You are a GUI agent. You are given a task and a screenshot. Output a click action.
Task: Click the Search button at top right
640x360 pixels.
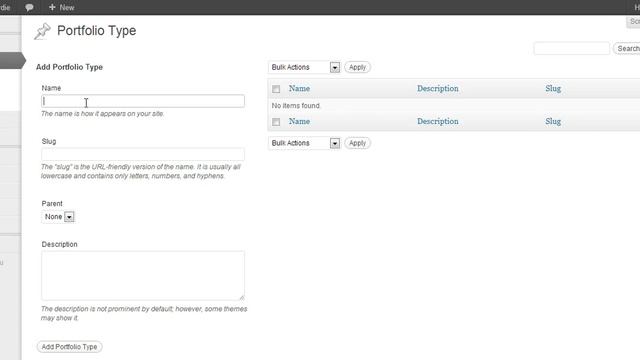click(627, 49)
